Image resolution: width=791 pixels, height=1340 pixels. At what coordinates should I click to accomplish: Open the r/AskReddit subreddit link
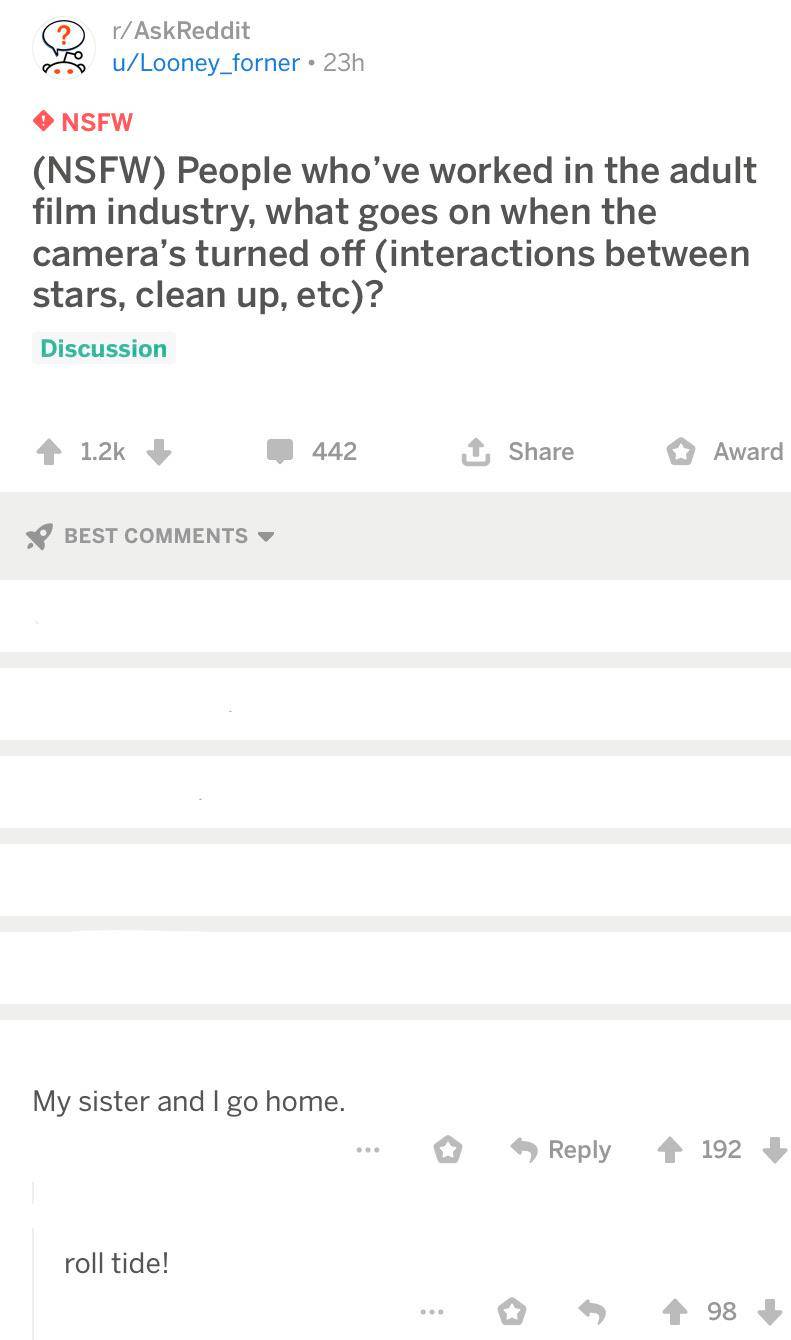[x=180, y=31]
